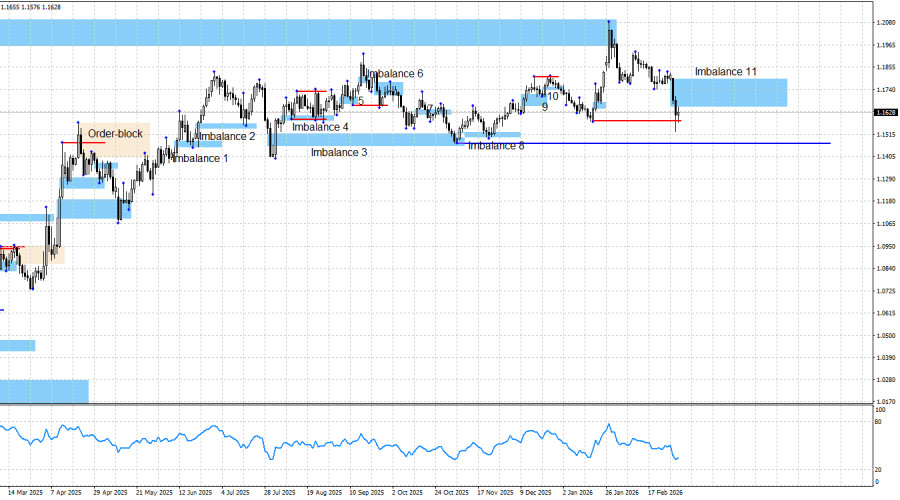Click the 4 Jul 2025 date label
Viewport: 900px width, 500px height.
[x=235, y=493]
